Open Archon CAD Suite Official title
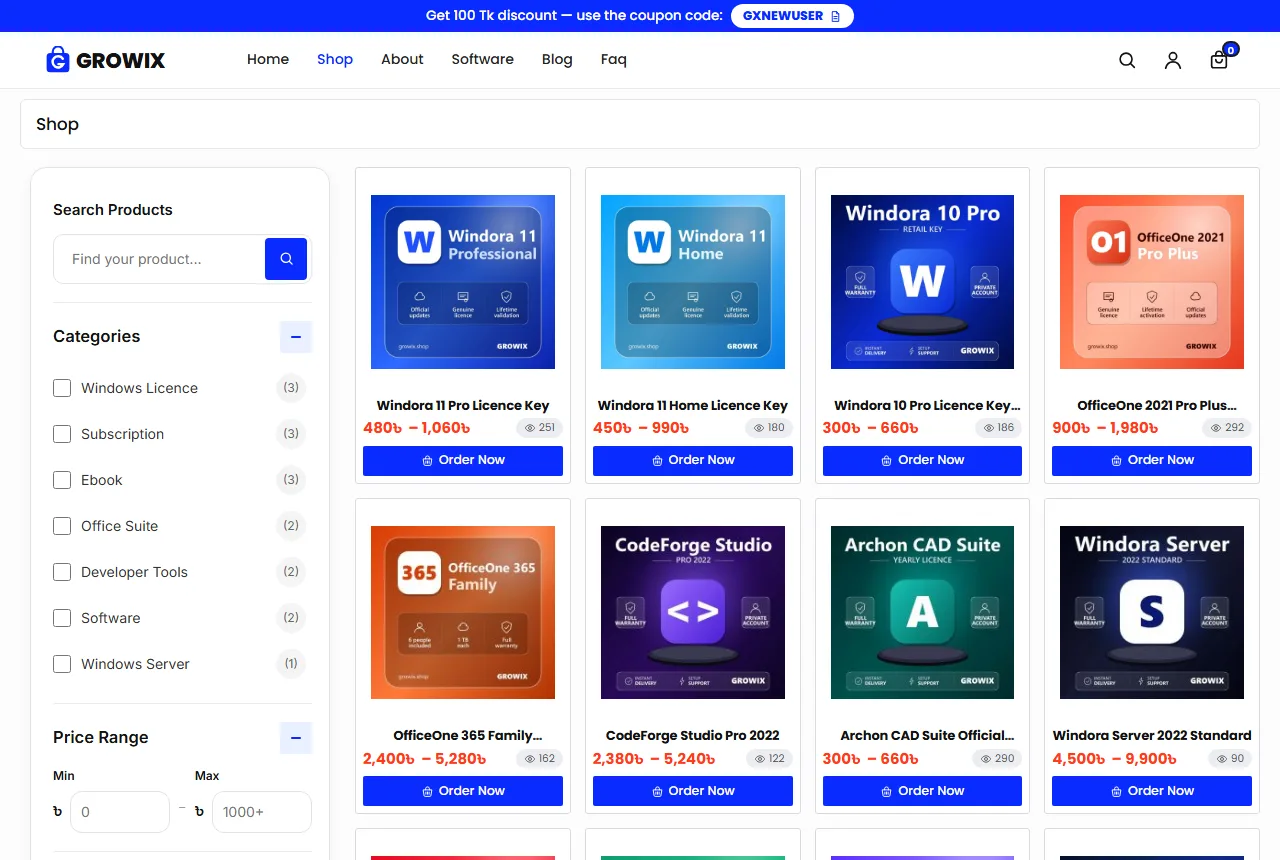Image resolution: width=1280 pixels, height=860 pixels. pyautogui.click(x=927, y=735)
